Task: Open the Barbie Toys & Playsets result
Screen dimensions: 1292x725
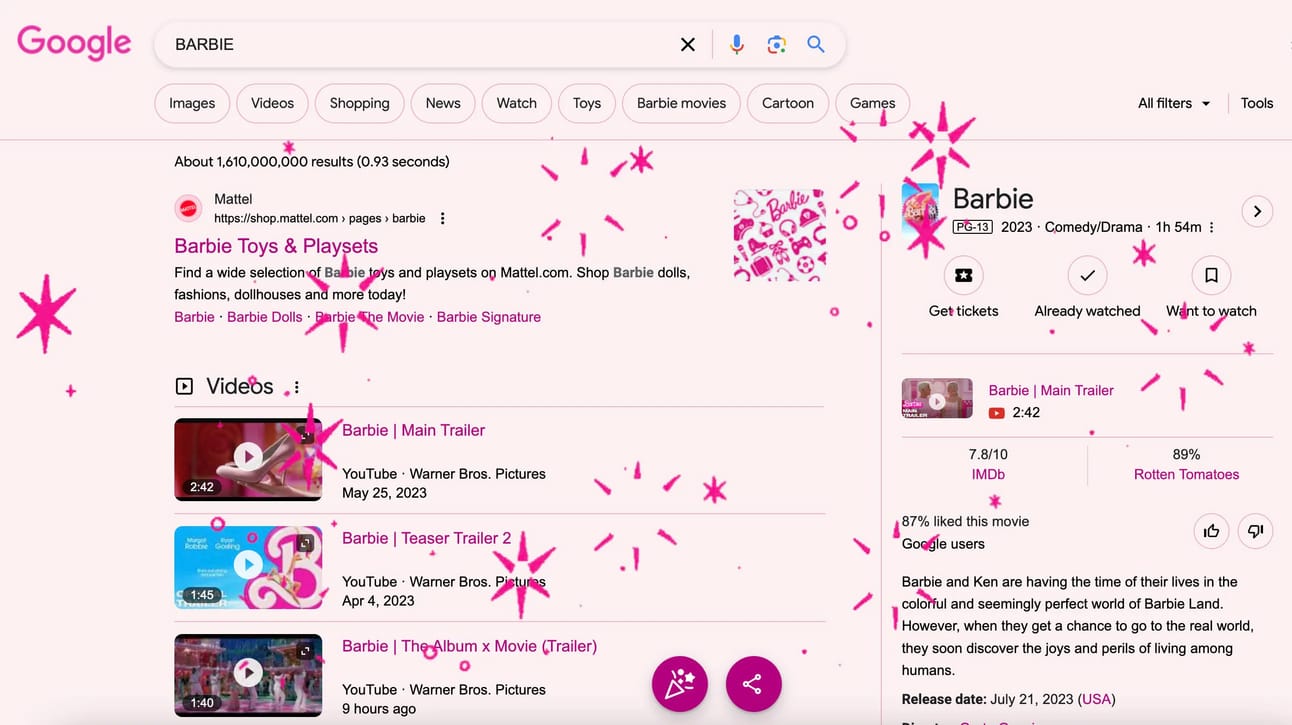Action: (x=276, y=246)
